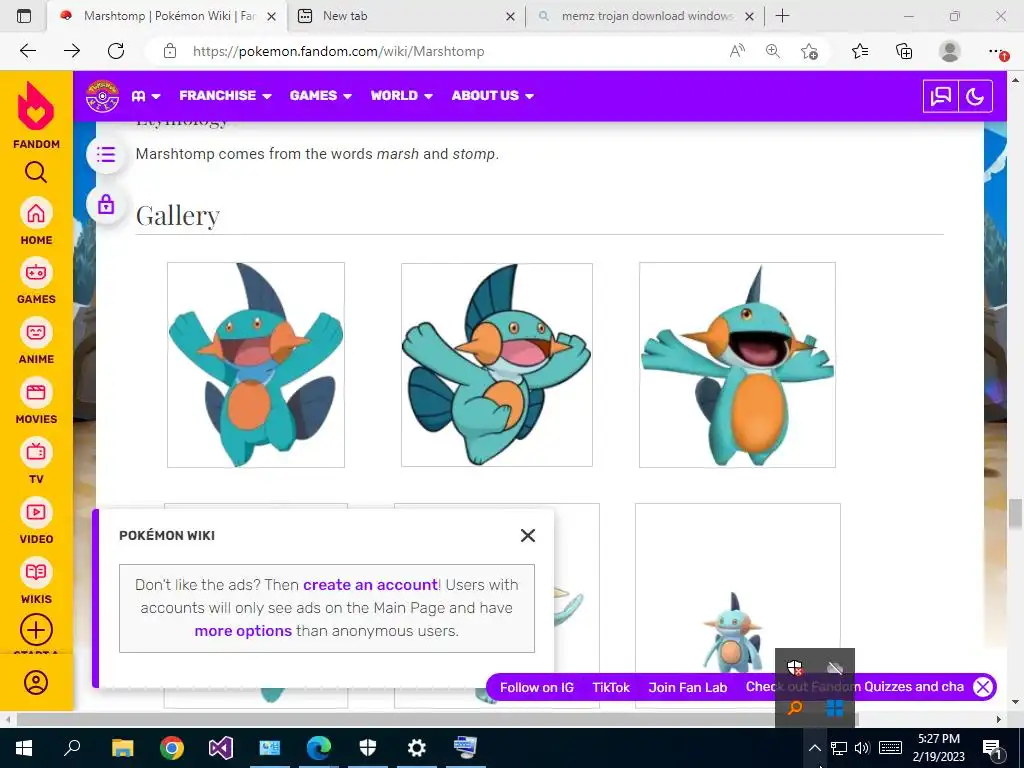Launch Google Chrome from taskbar
The width and height of the screenshot is (1024, 768).
click(172, 748)
